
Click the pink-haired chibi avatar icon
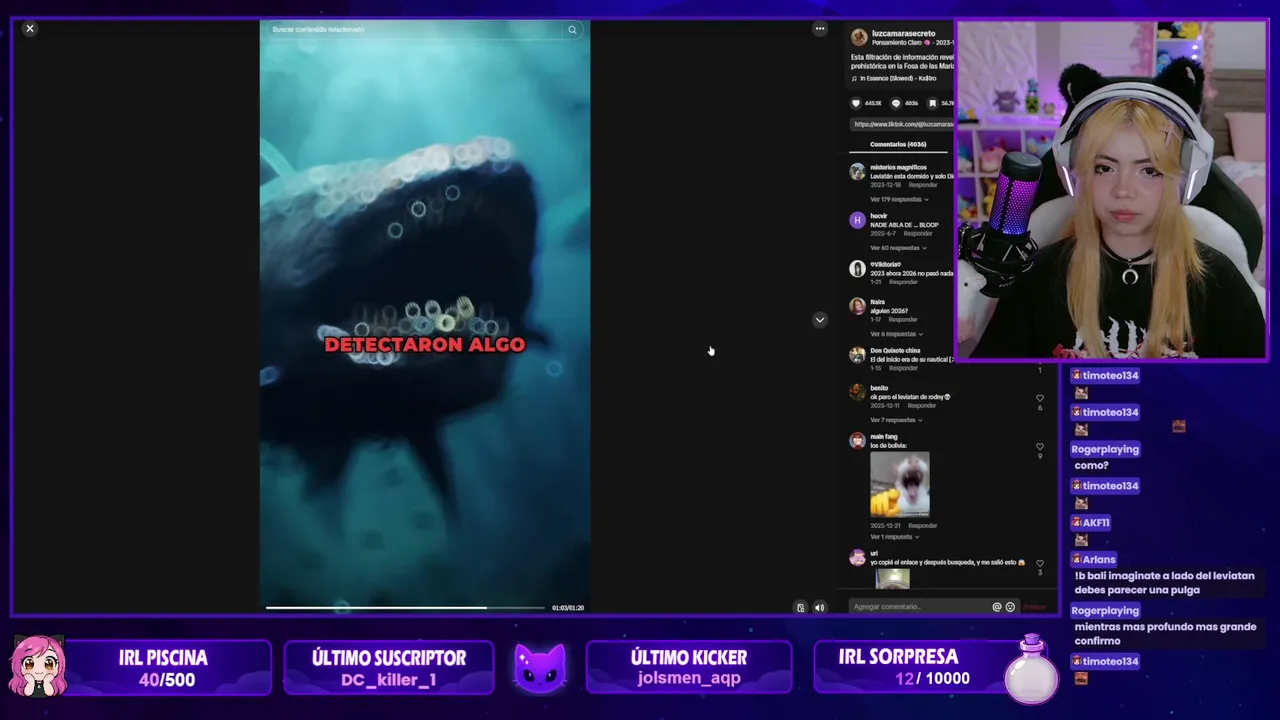click(38, 665)
